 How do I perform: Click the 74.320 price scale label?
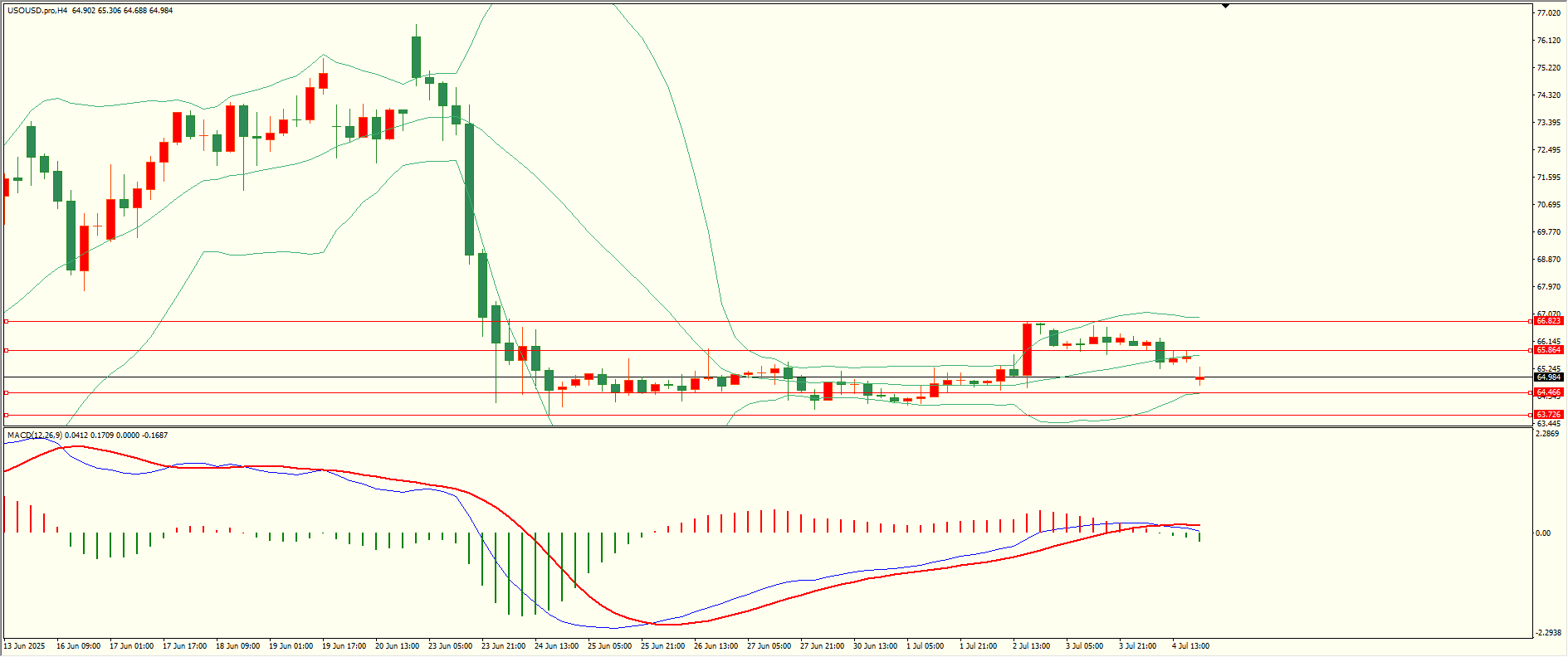pos(1549,95)
